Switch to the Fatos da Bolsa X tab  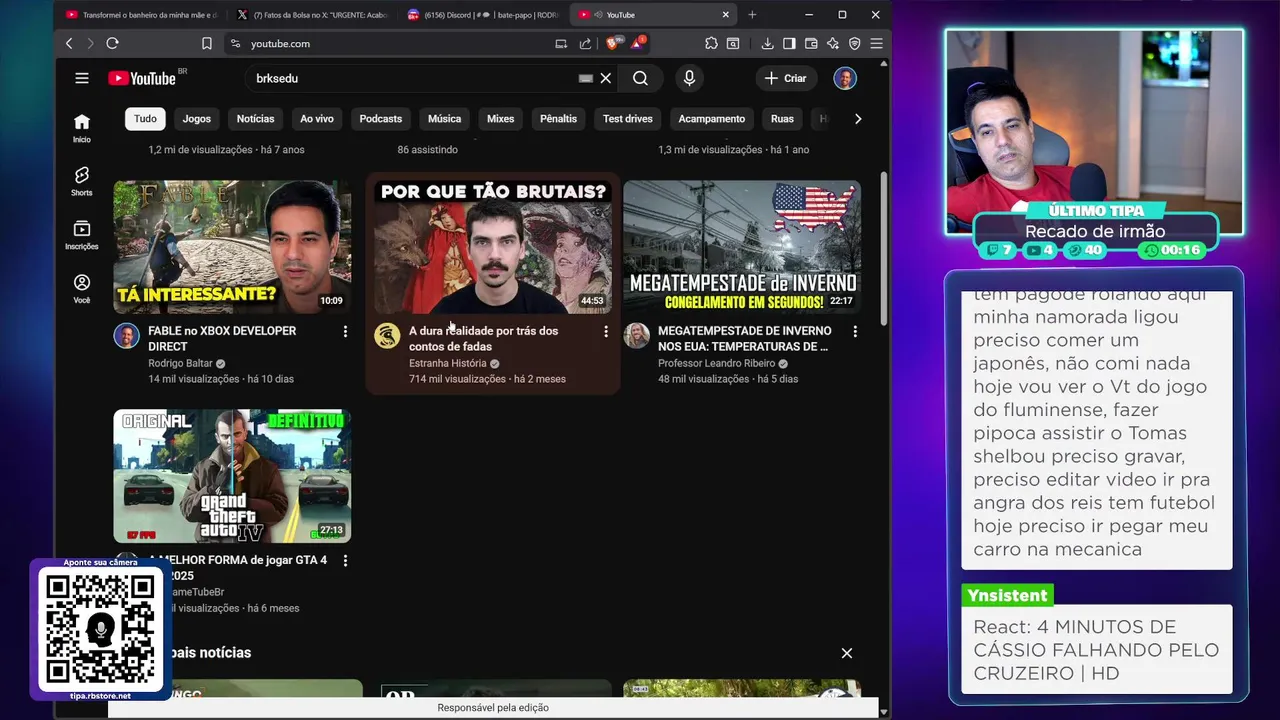tap(312, 14)
